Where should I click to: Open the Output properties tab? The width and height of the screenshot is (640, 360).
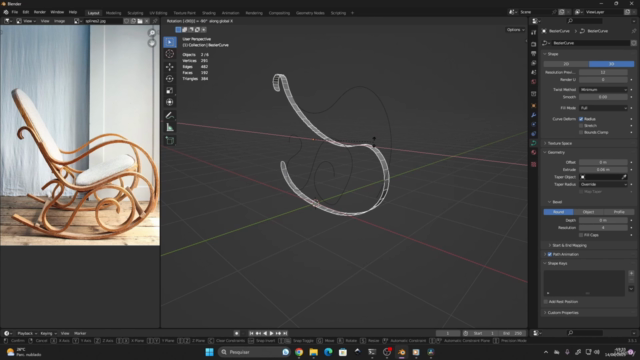(533, 53)
